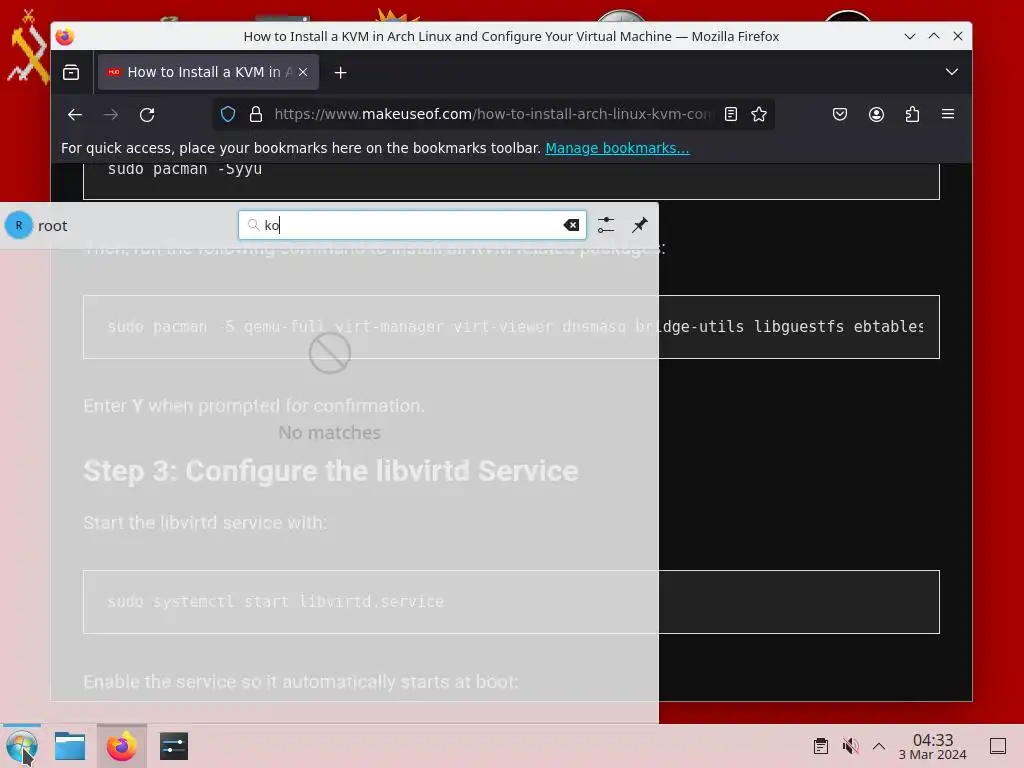
Task: Open desktop icon at top-left corner
Action: tap(27, 47)
